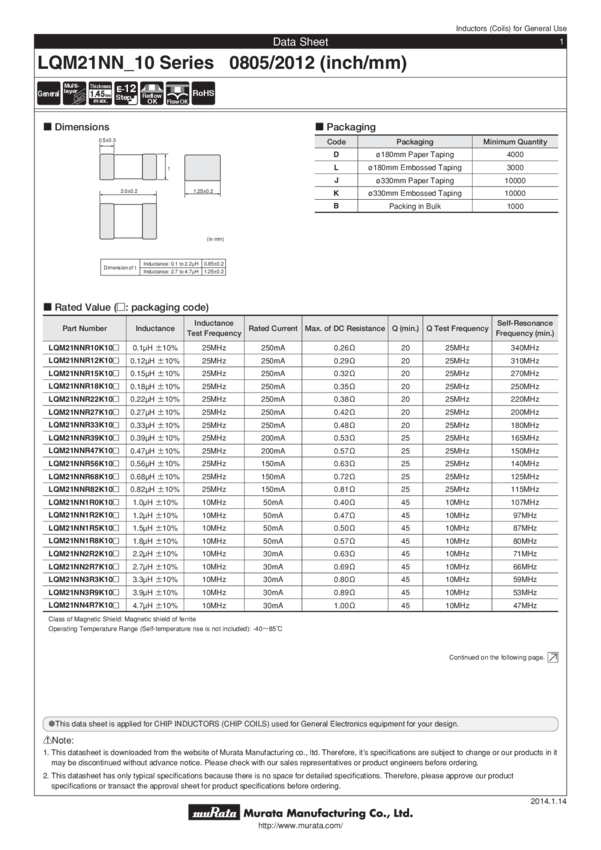Click packaging code K
The width and height of the screenshot is (601, 850).
(336, 193)
